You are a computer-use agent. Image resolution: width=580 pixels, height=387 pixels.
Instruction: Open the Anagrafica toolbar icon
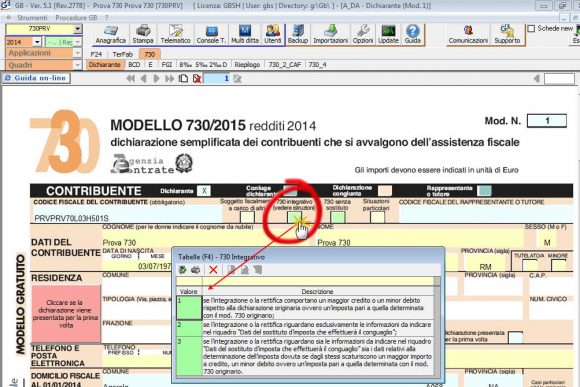pyautogui.click(x=110, y=35)
